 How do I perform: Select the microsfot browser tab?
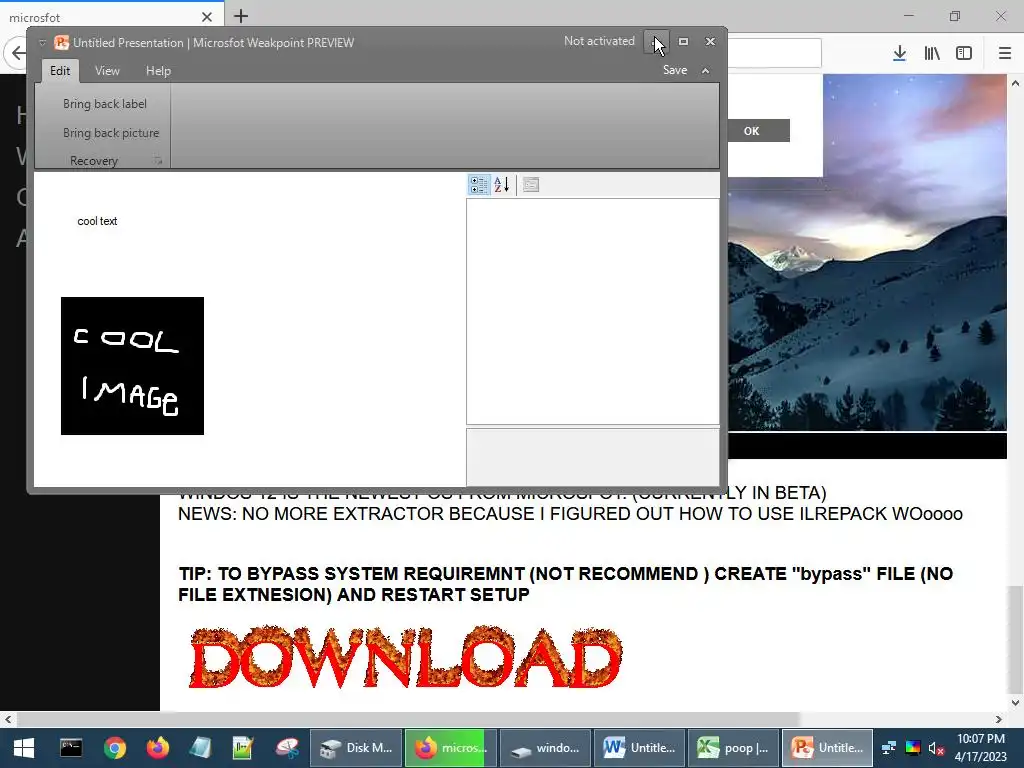[x=111, y=17]
